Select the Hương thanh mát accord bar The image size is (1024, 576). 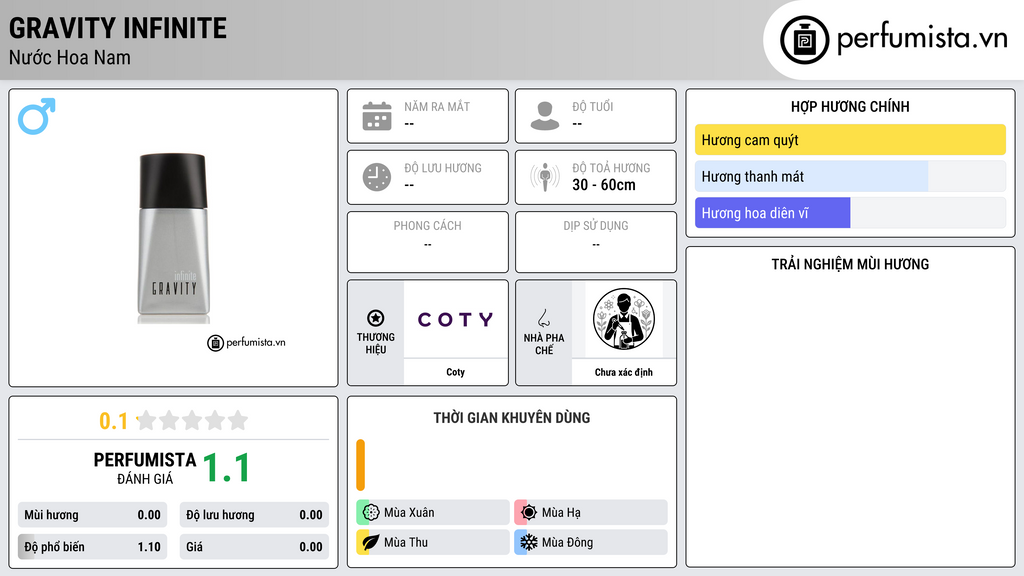tap(850, 176)
